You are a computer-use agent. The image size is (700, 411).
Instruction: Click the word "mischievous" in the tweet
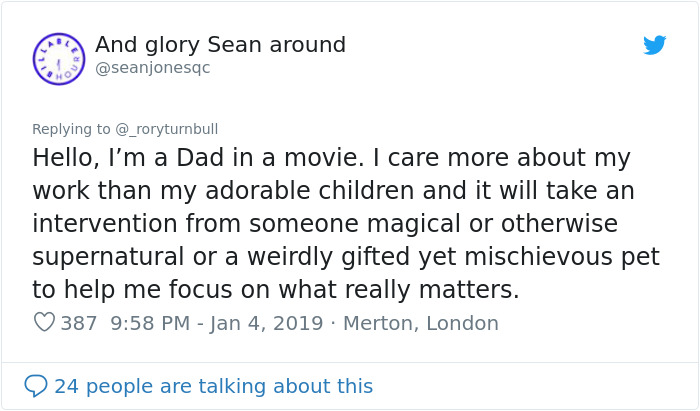click(x=533, y=257)
